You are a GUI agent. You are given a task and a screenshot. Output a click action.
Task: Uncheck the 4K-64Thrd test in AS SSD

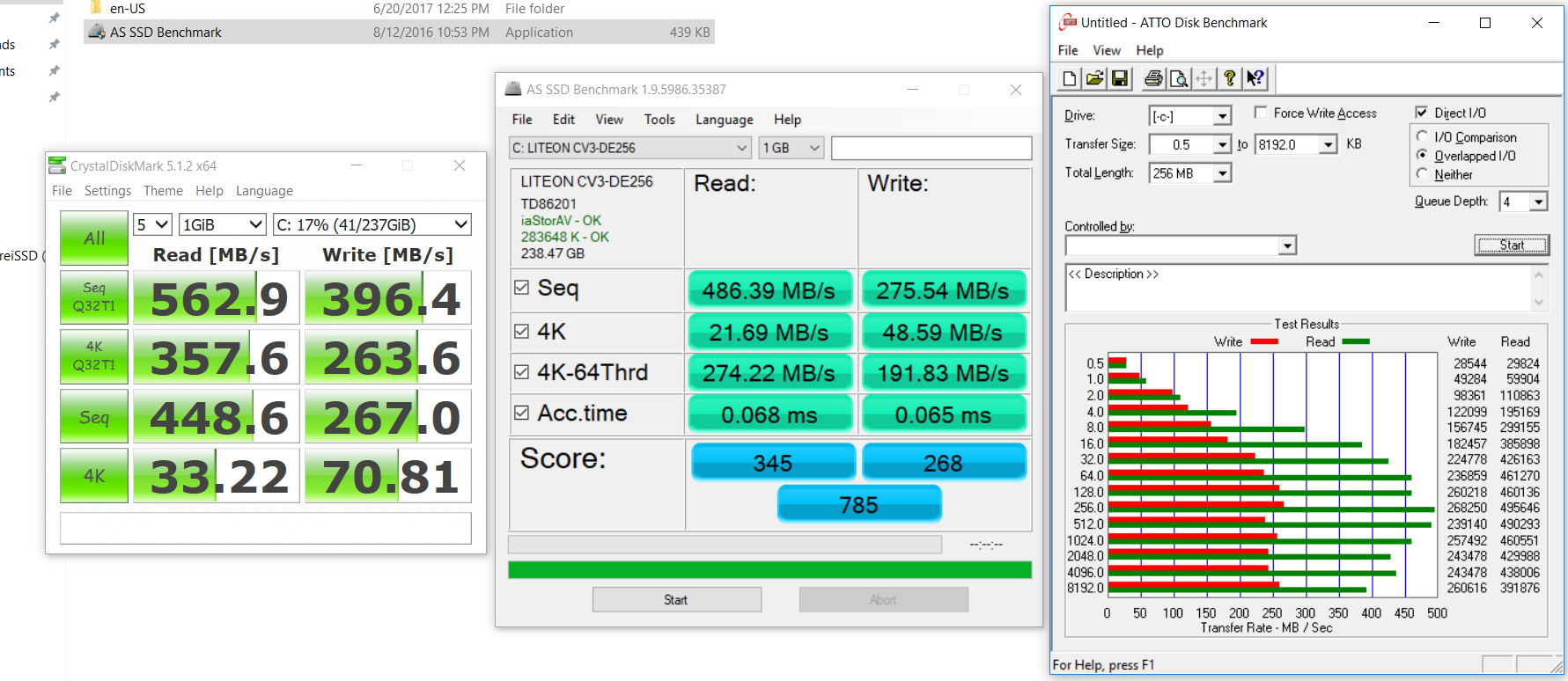click(521, 372)
